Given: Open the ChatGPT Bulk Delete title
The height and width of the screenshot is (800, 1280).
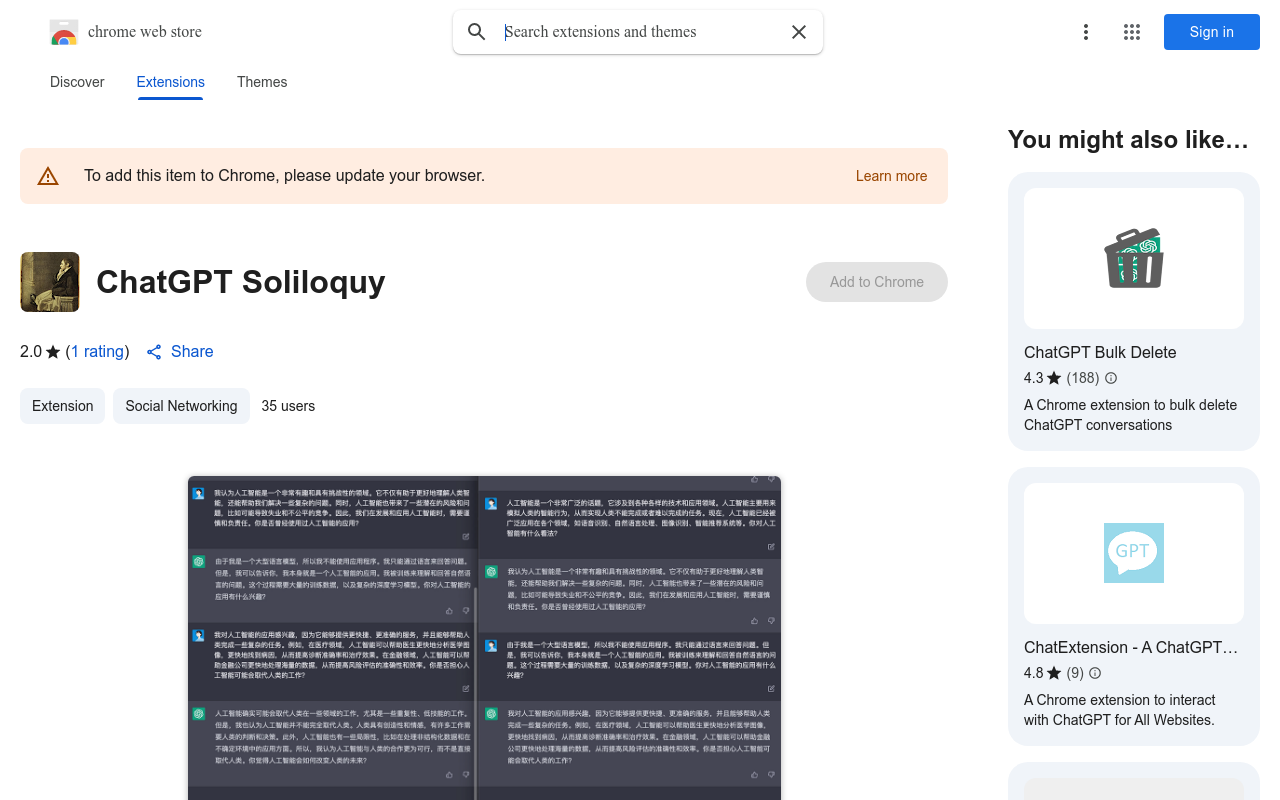Looking at the screenshot, I should pos(1100,352).
